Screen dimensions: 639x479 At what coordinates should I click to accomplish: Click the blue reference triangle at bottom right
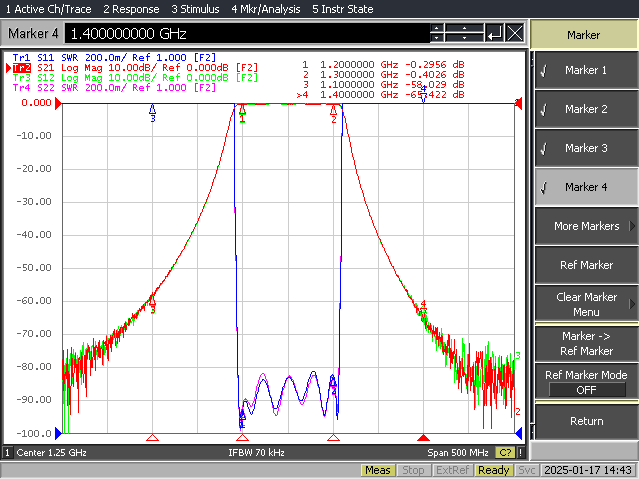pyautogui.click(x=519, y=433)
